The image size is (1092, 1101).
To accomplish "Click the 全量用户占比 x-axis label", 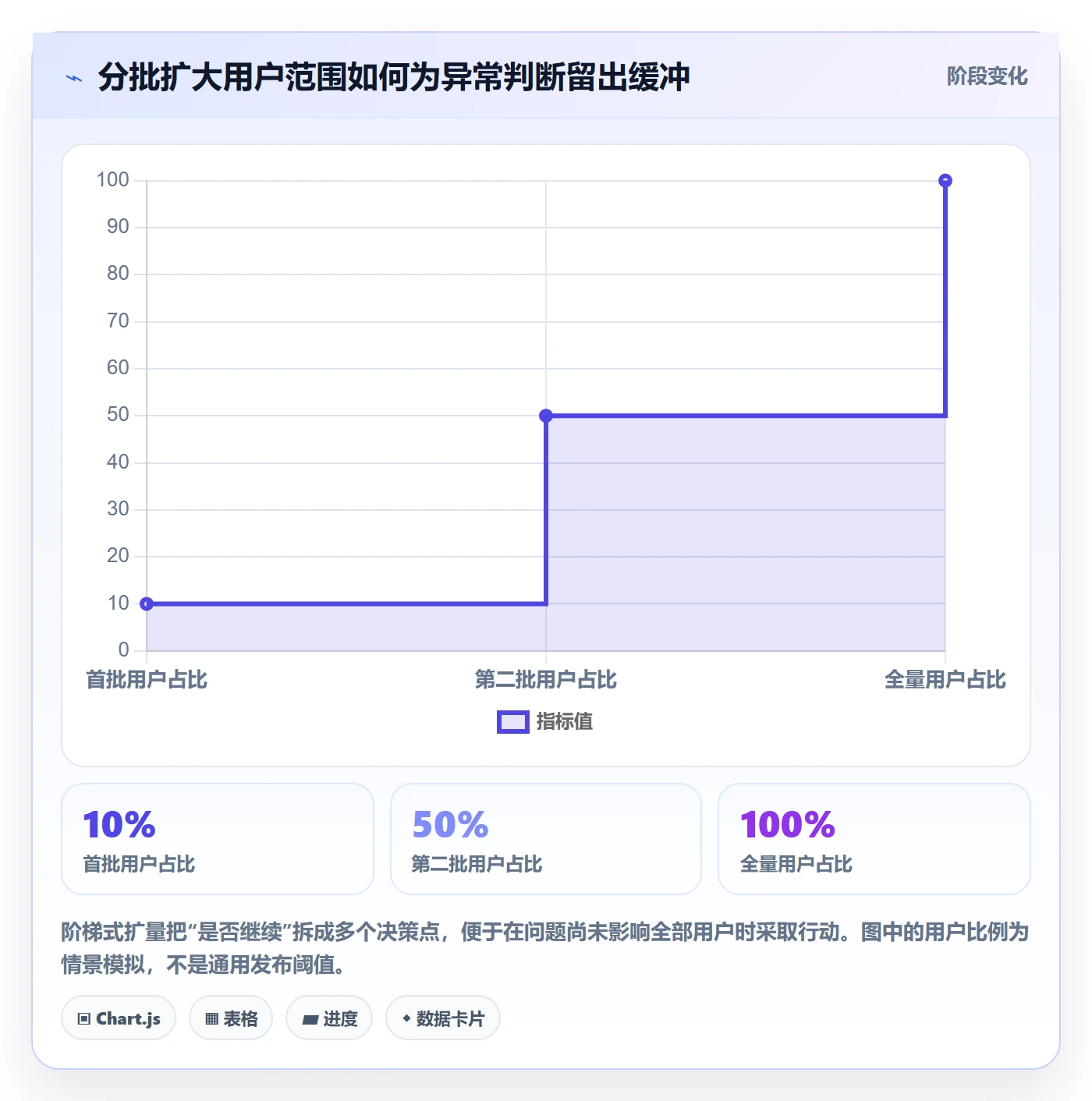I will [x=945, y=680].
